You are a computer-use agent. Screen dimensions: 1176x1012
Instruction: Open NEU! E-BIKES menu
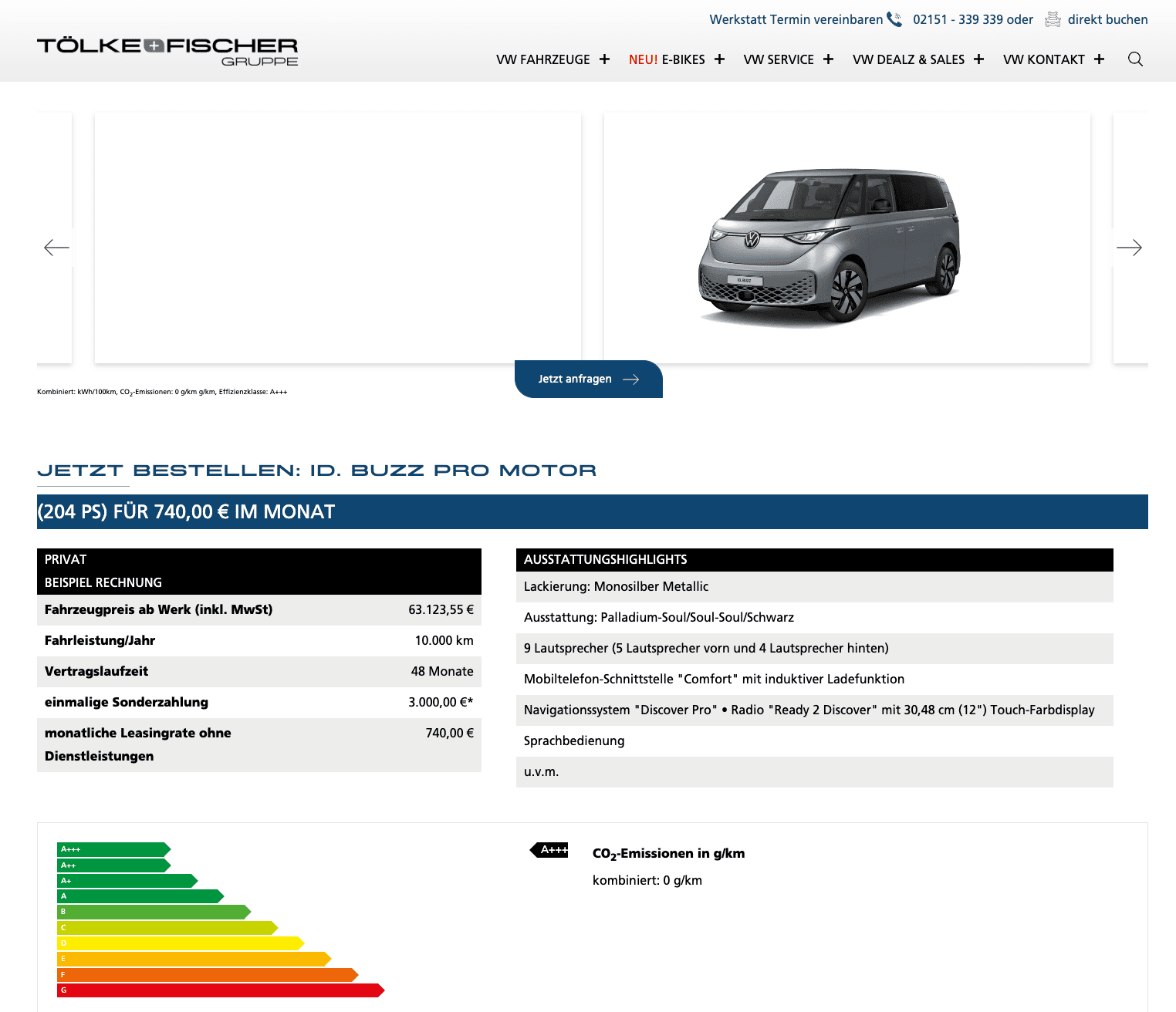click(667, 59)
